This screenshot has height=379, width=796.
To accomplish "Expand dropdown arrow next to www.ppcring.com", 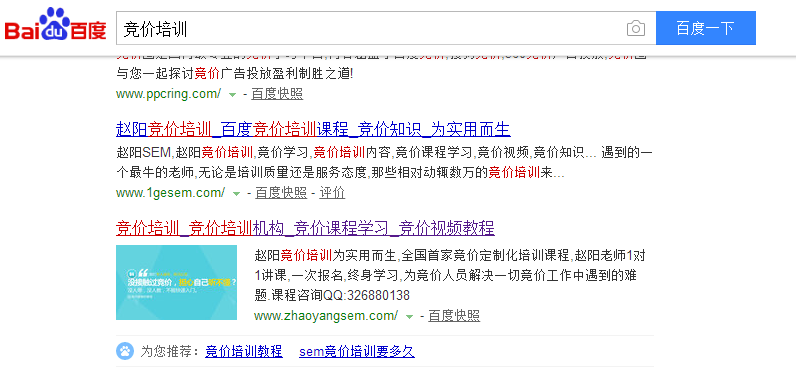I will (233, 94).
